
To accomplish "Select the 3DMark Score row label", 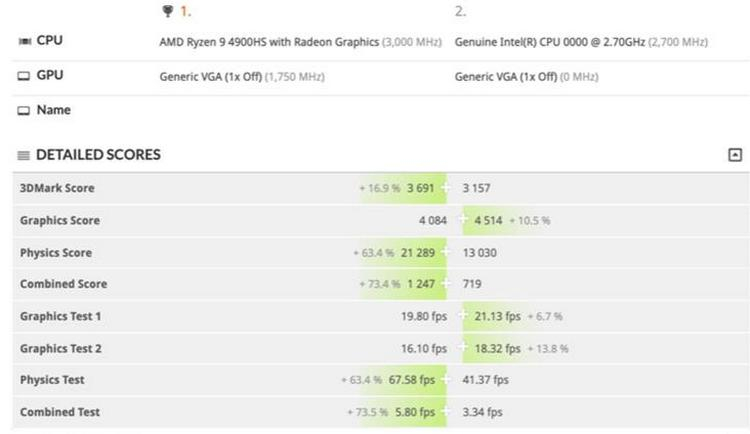I will pos(57,188).
